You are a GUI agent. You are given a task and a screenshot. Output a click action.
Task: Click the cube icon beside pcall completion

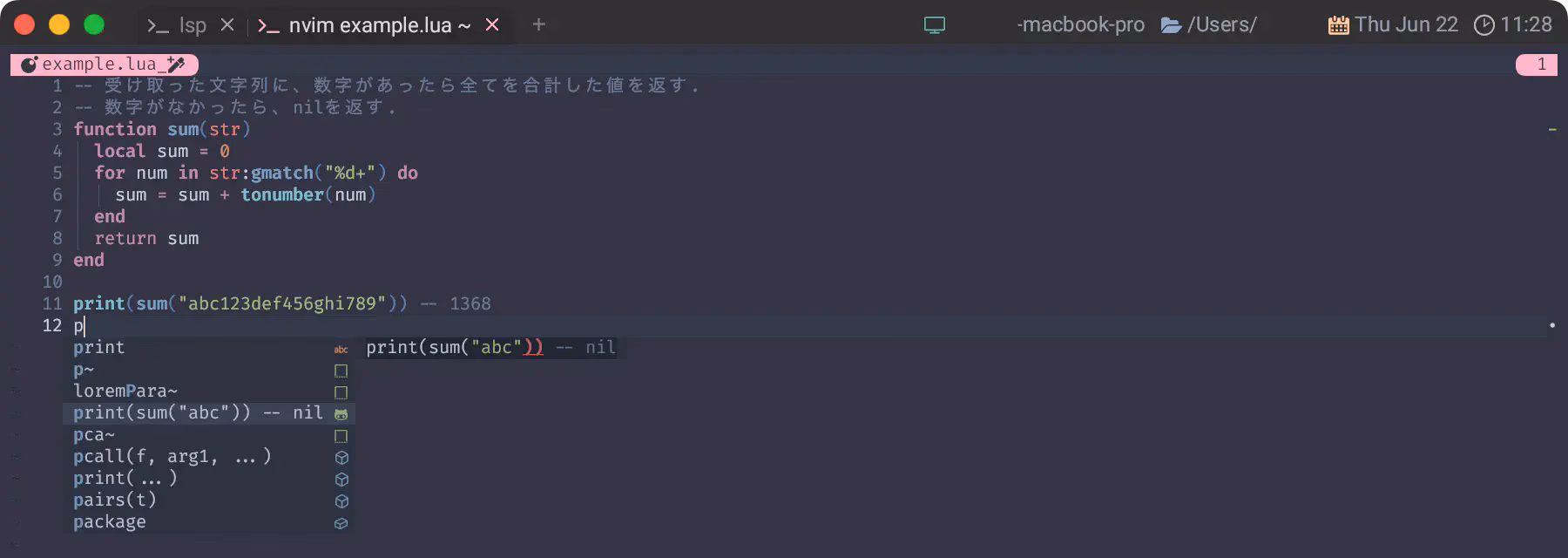pos(341,458)
